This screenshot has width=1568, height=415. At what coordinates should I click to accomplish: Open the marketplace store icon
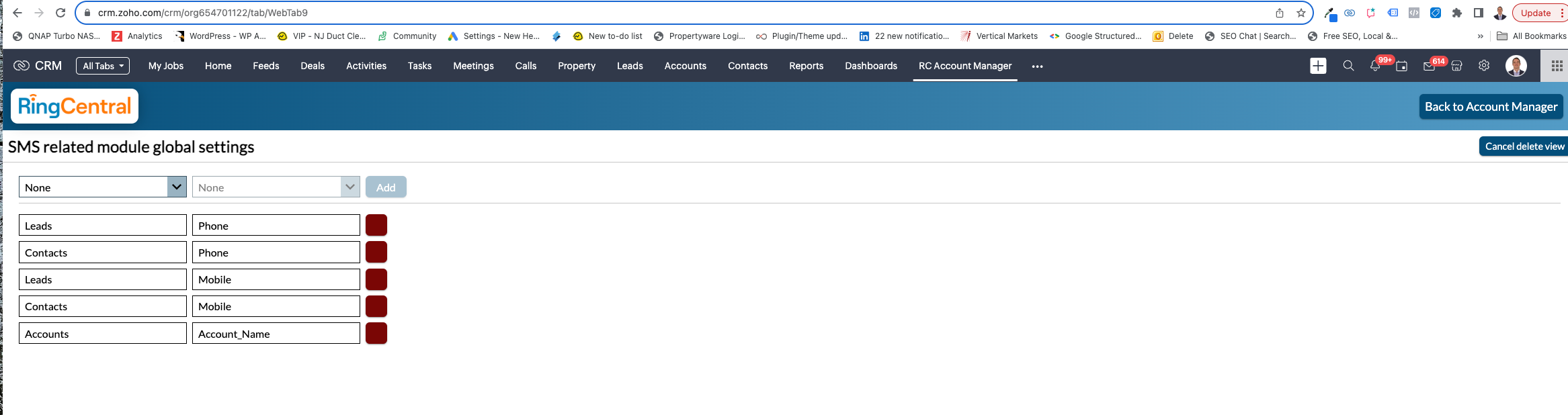coord(1456,66)
